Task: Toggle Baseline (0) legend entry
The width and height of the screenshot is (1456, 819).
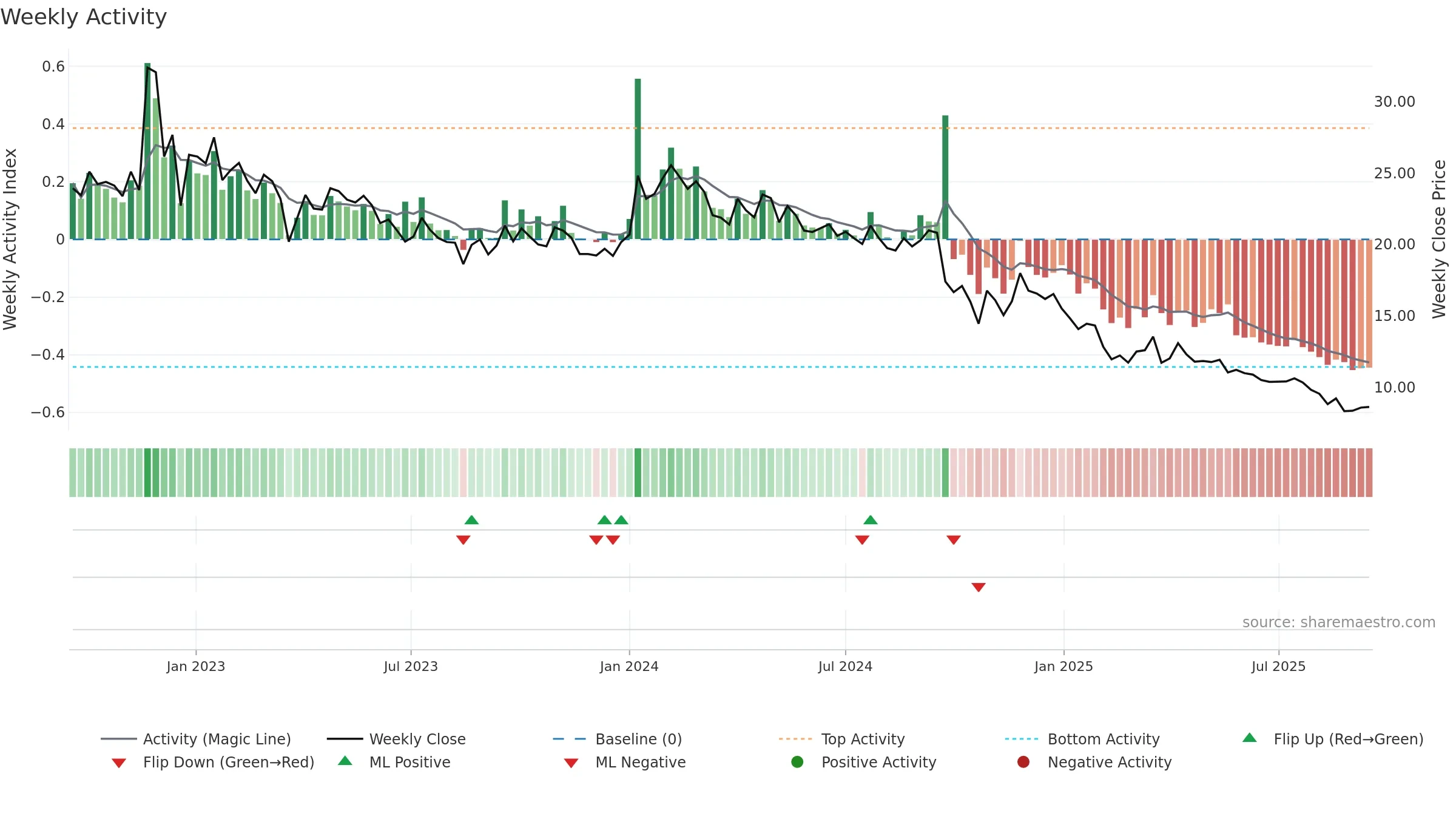Action: tap(618, 739)
